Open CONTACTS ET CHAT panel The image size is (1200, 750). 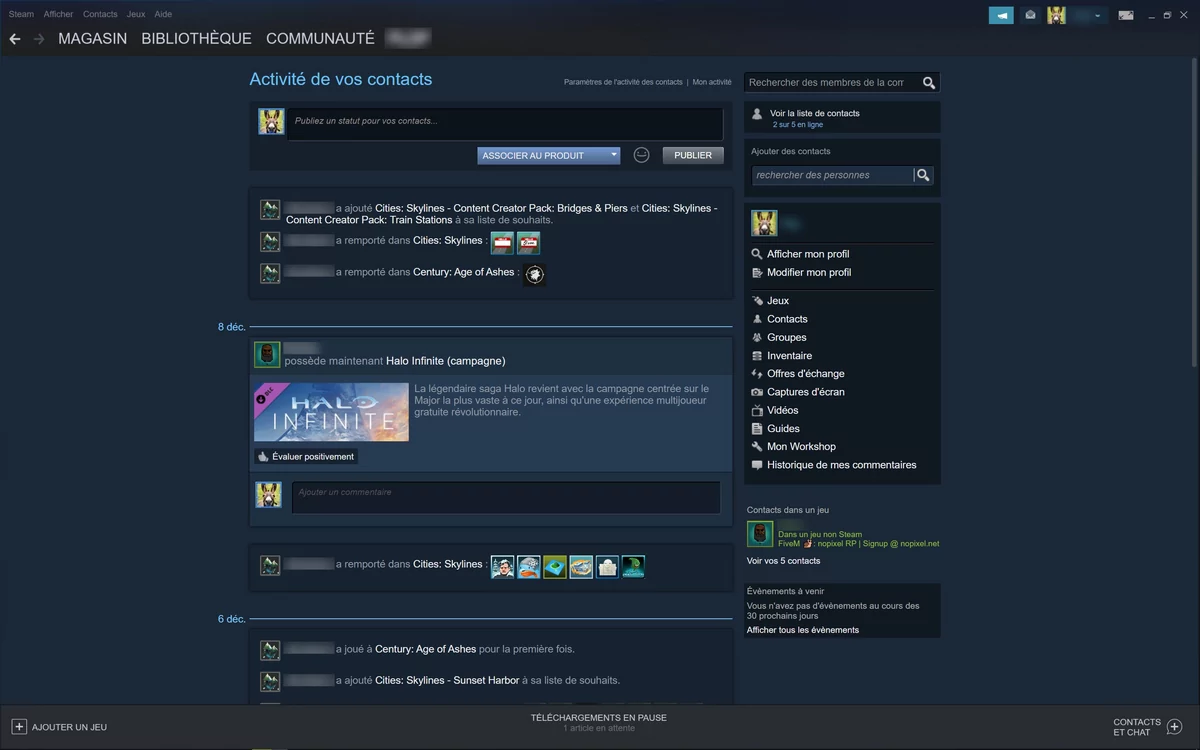pyautogui.click(x=1147, y=727)
